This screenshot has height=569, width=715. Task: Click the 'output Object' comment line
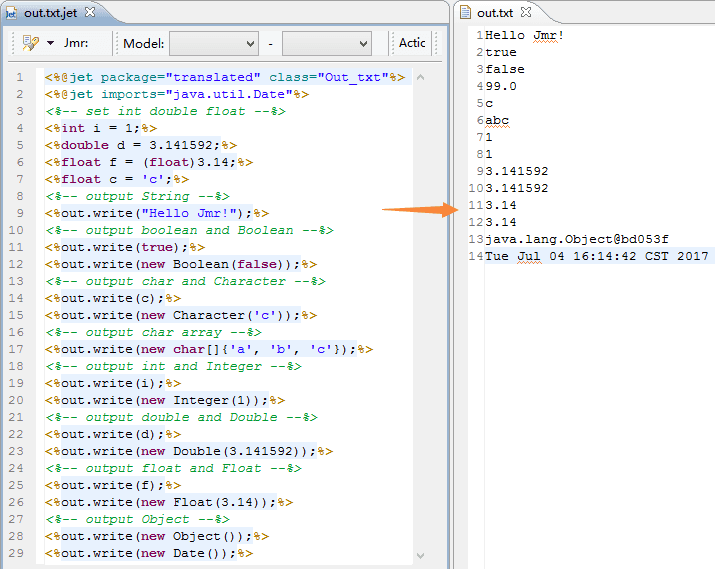point(137,519)
